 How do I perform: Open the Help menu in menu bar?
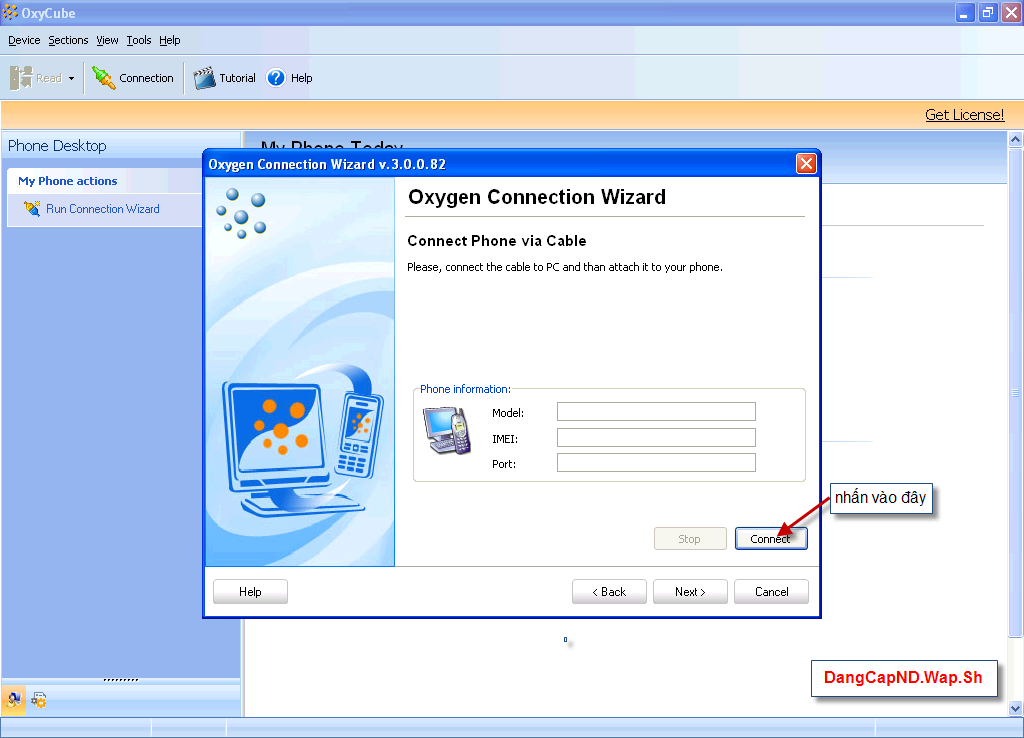[170, 40]
